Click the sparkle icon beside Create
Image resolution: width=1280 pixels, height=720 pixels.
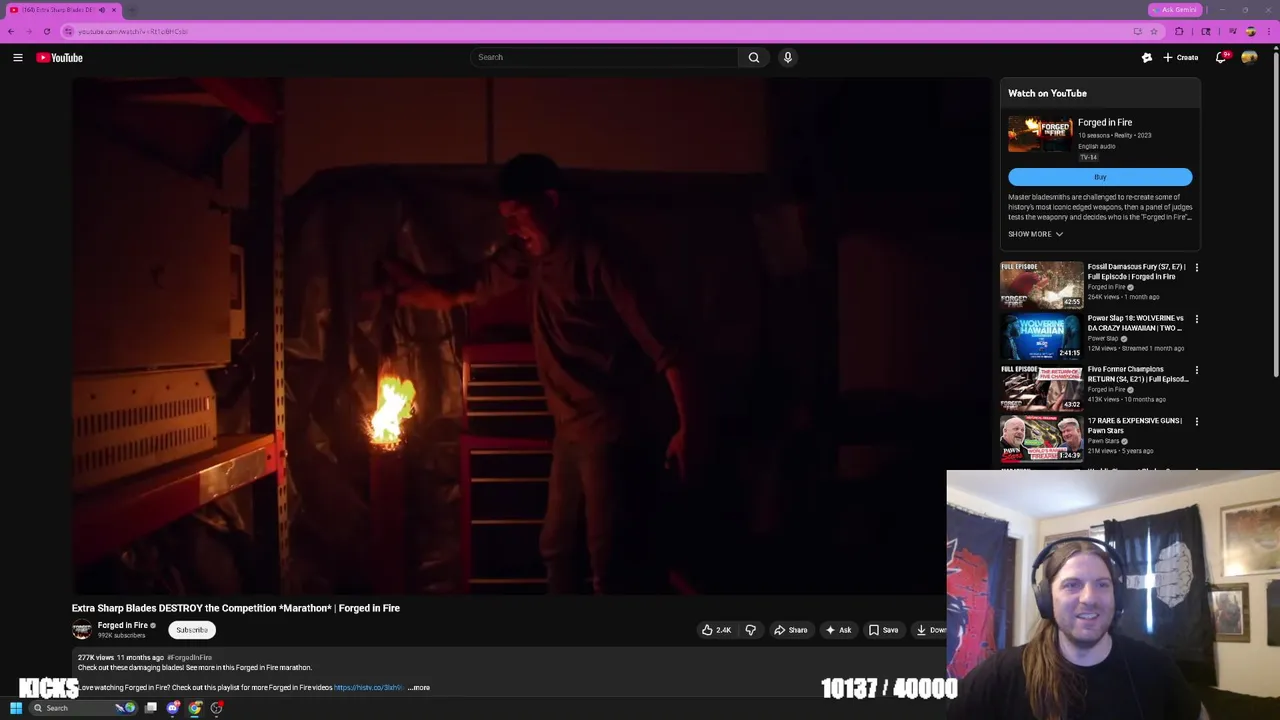1147,58
